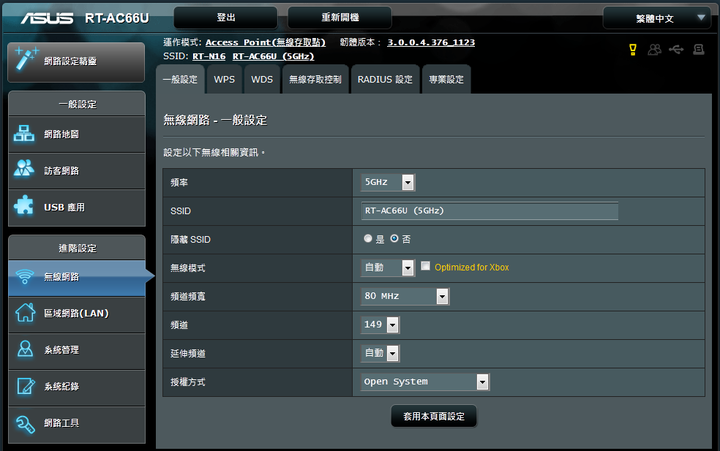This screenshot has height=451, width=720.
Task: Open the 80 MHz channel bandwidth dropdown
Action: click(x=405, y=296)
